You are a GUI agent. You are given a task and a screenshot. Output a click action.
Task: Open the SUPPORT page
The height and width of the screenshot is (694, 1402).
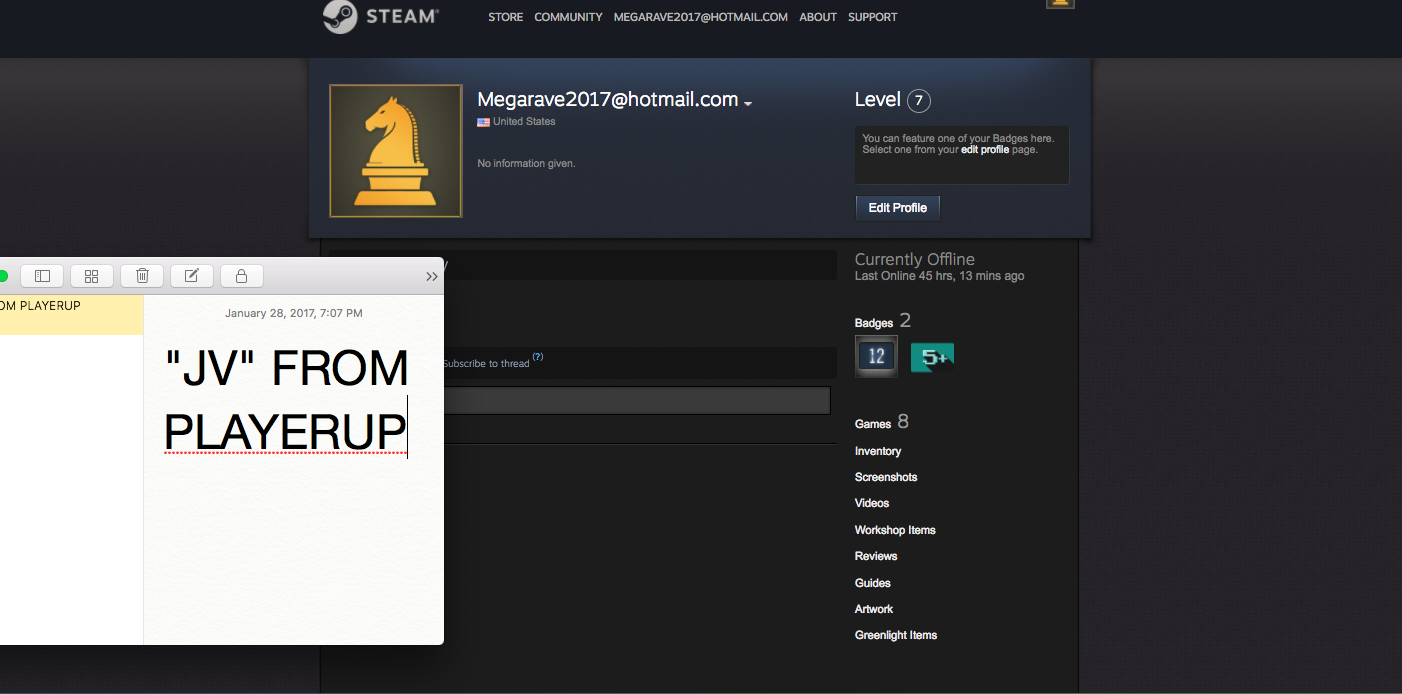click(872, 17)
